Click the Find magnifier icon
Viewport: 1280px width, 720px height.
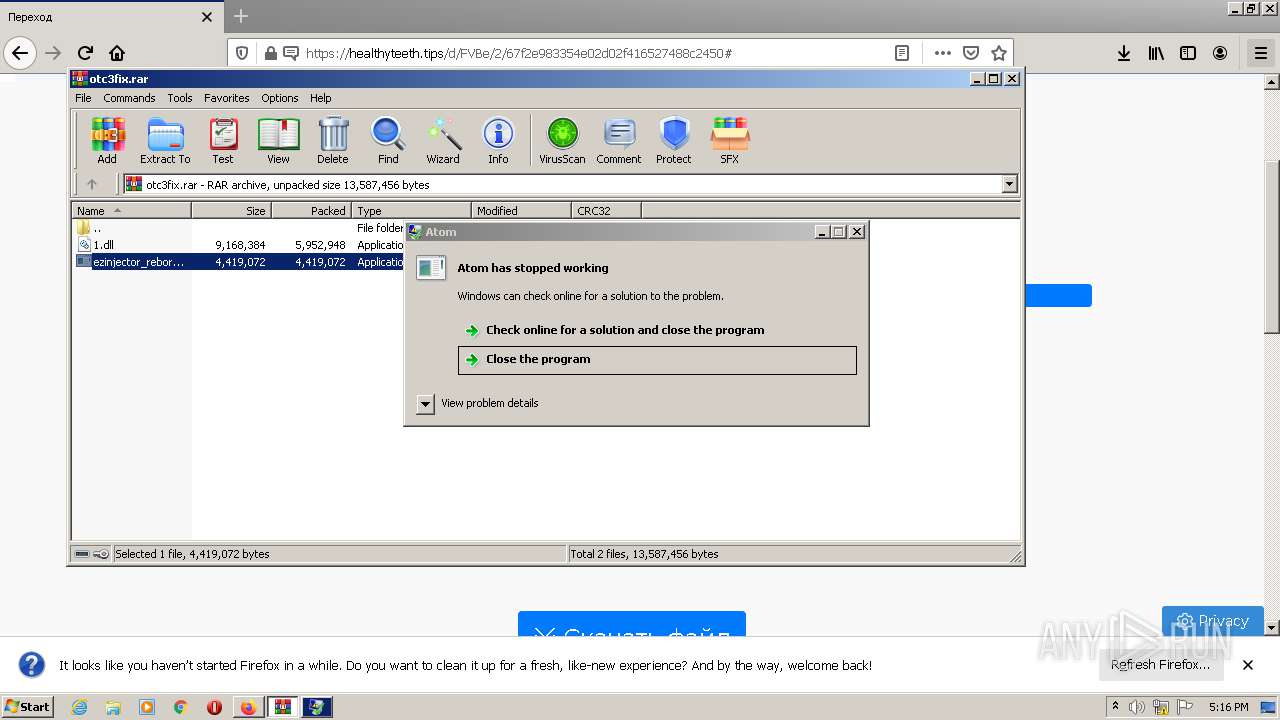tap(388, 140)
